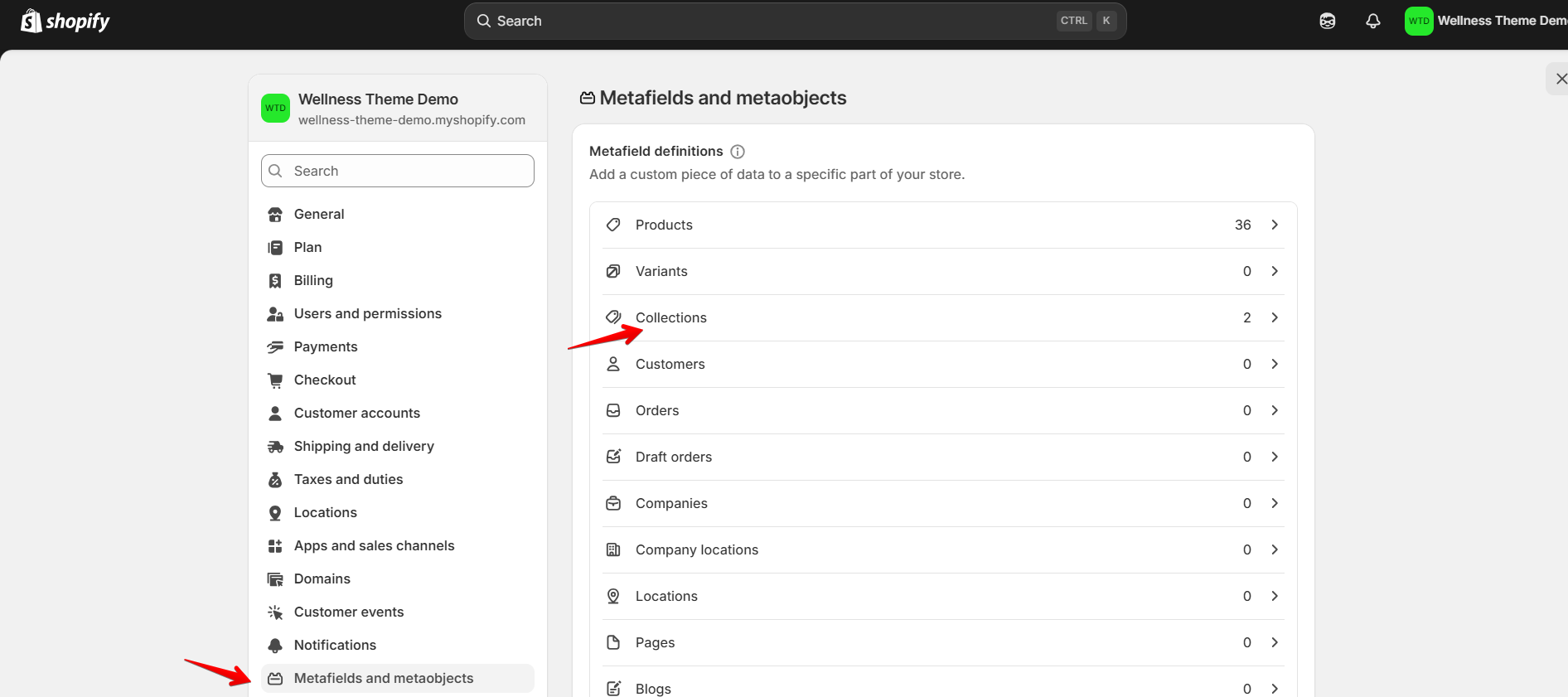Click the Metafield definitions info icon
1568x697 pixels.
click(x=738, y=152)
